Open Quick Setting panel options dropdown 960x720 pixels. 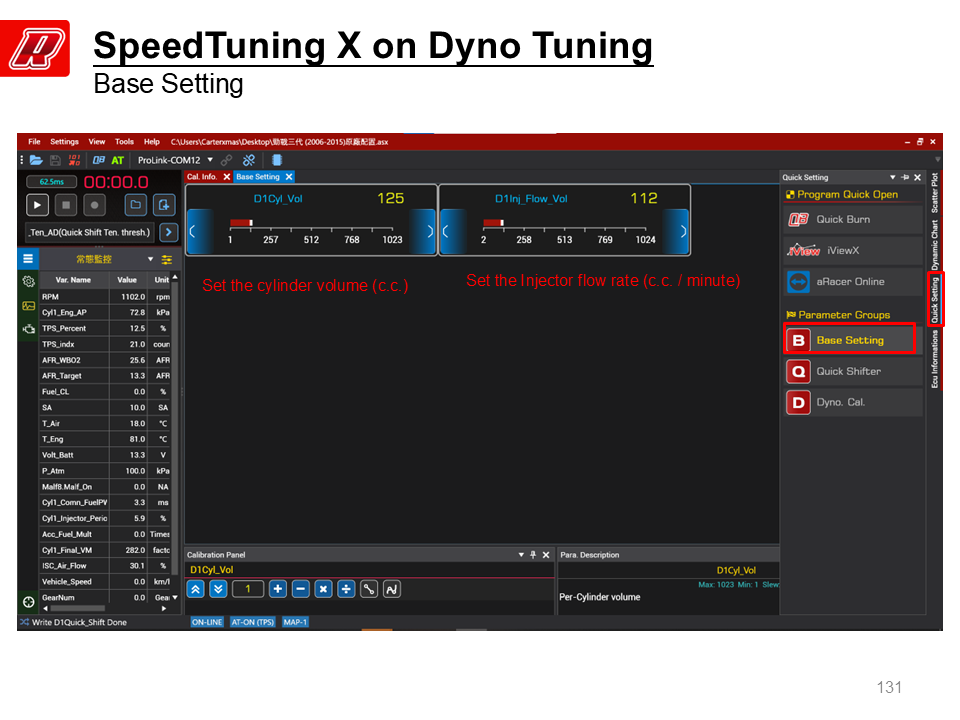click(893, 178)
